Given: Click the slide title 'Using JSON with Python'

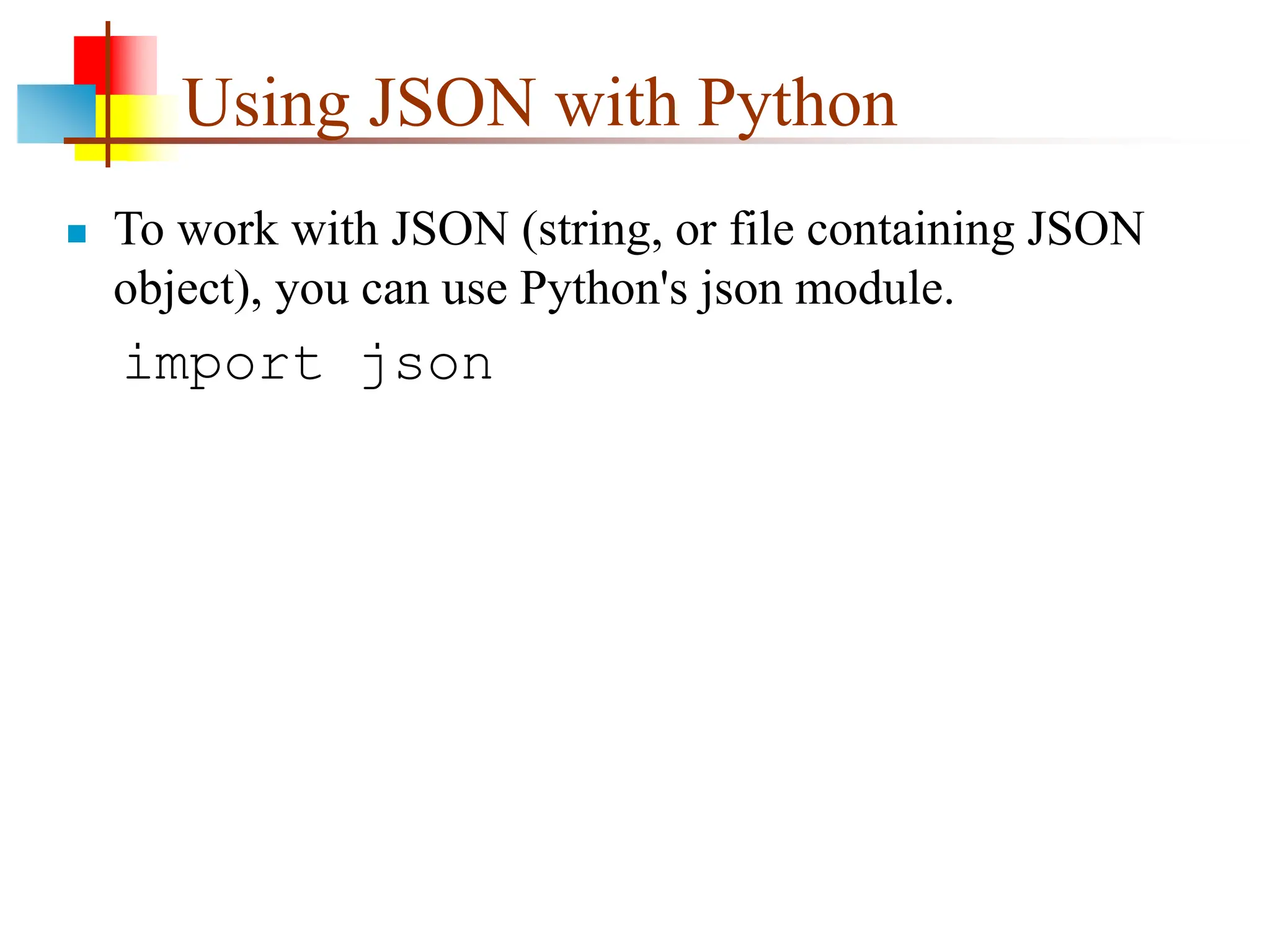Looking at the screenshot, I should (540, 104).
